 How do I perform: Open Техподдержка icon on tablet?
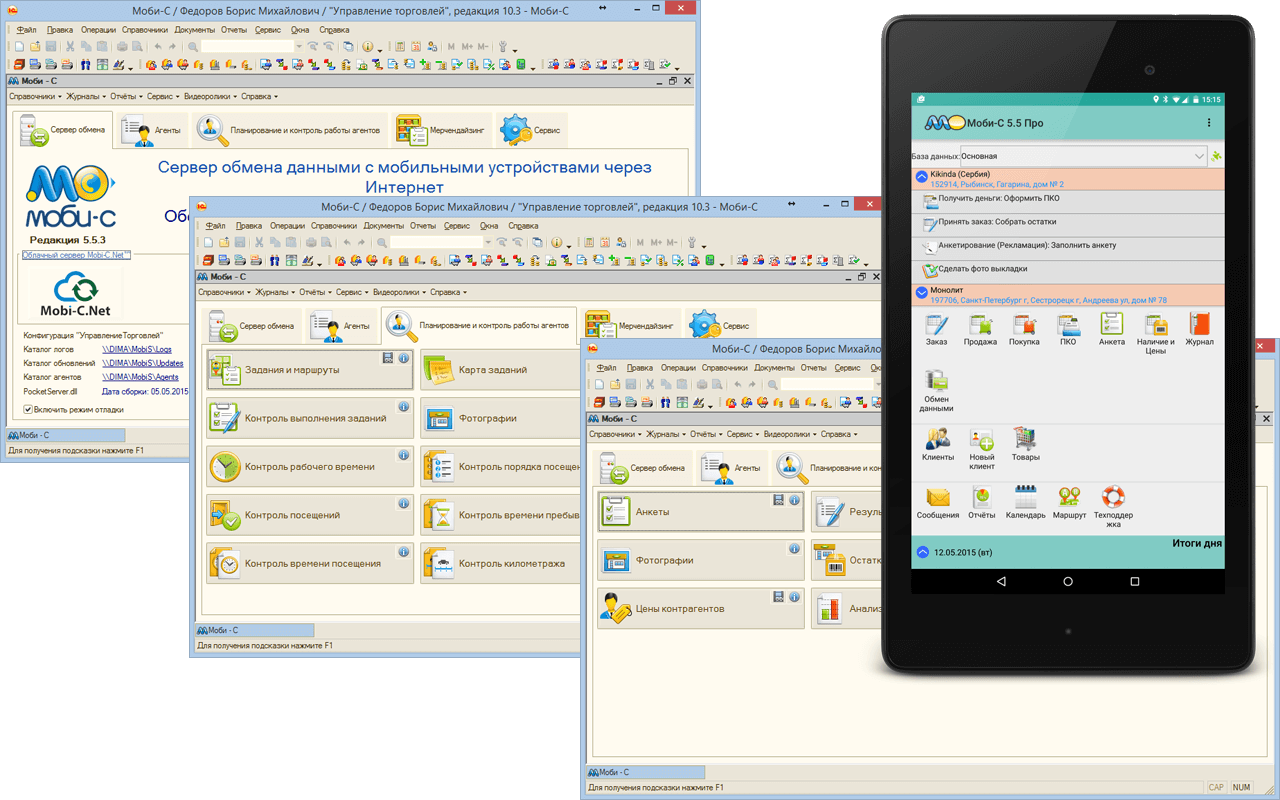click(x=1113, y=507)
